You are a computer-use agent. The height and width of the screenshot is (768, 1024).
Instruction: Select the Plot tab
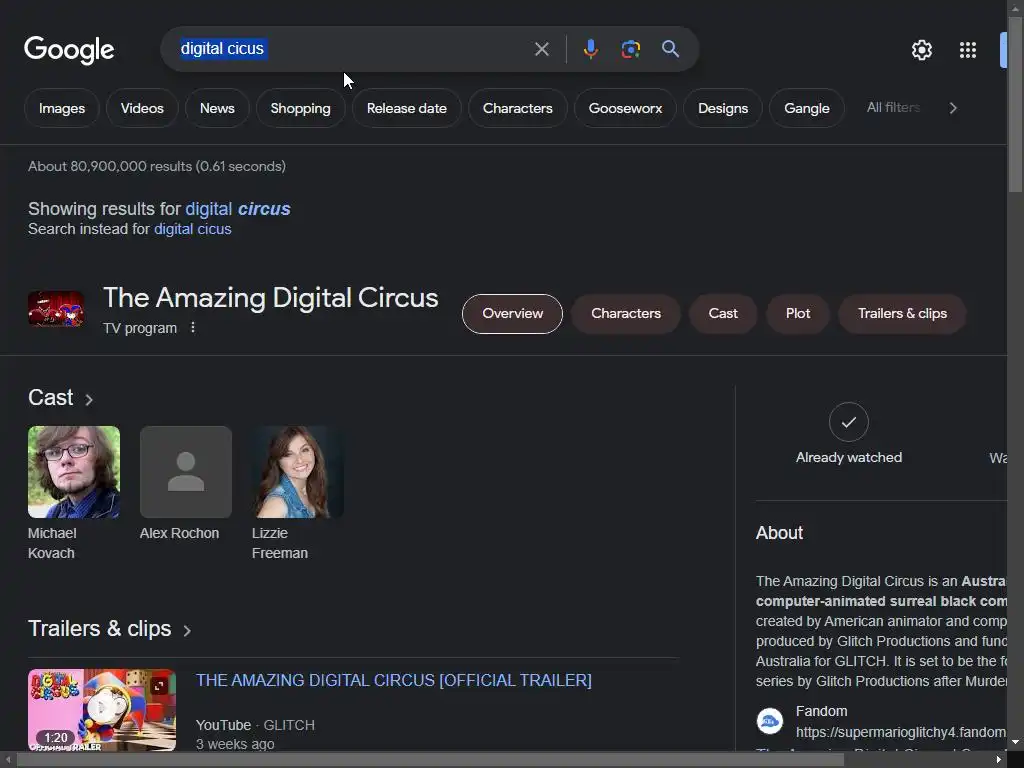click(x=797, y=313)
